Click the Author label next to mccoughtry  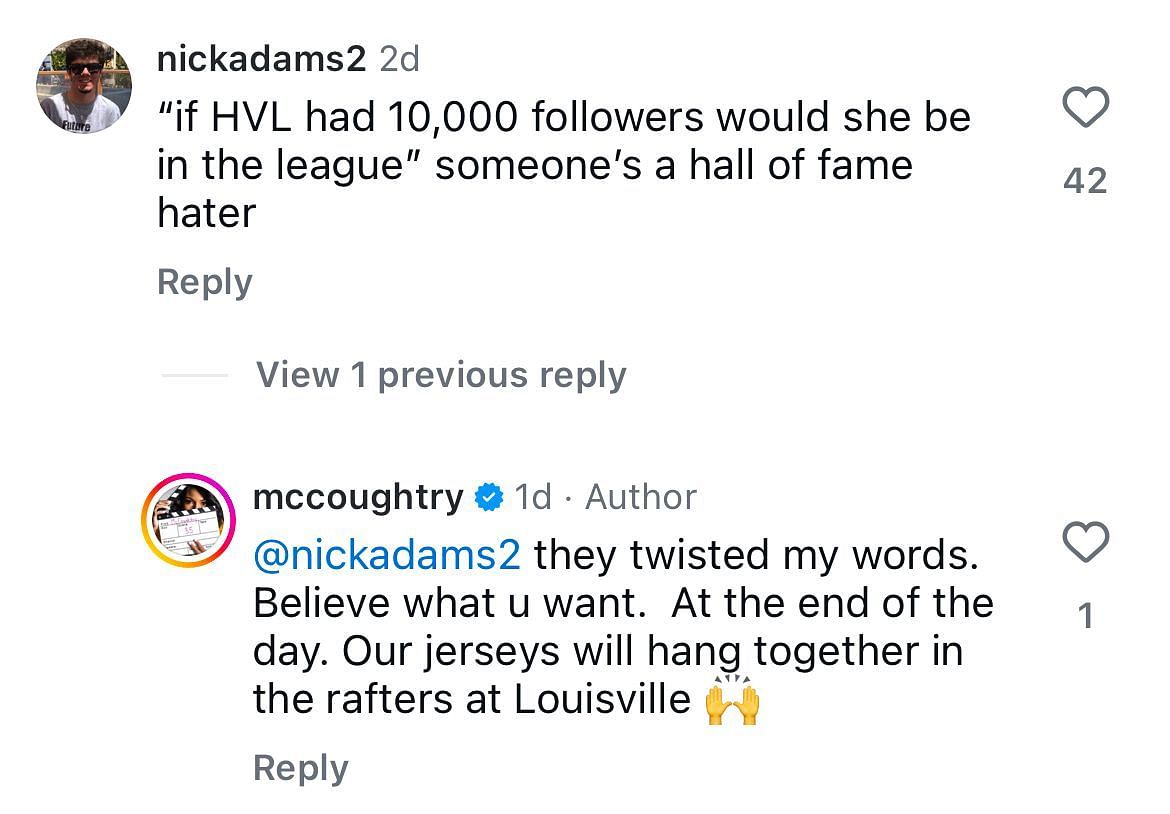coord(641,497)
